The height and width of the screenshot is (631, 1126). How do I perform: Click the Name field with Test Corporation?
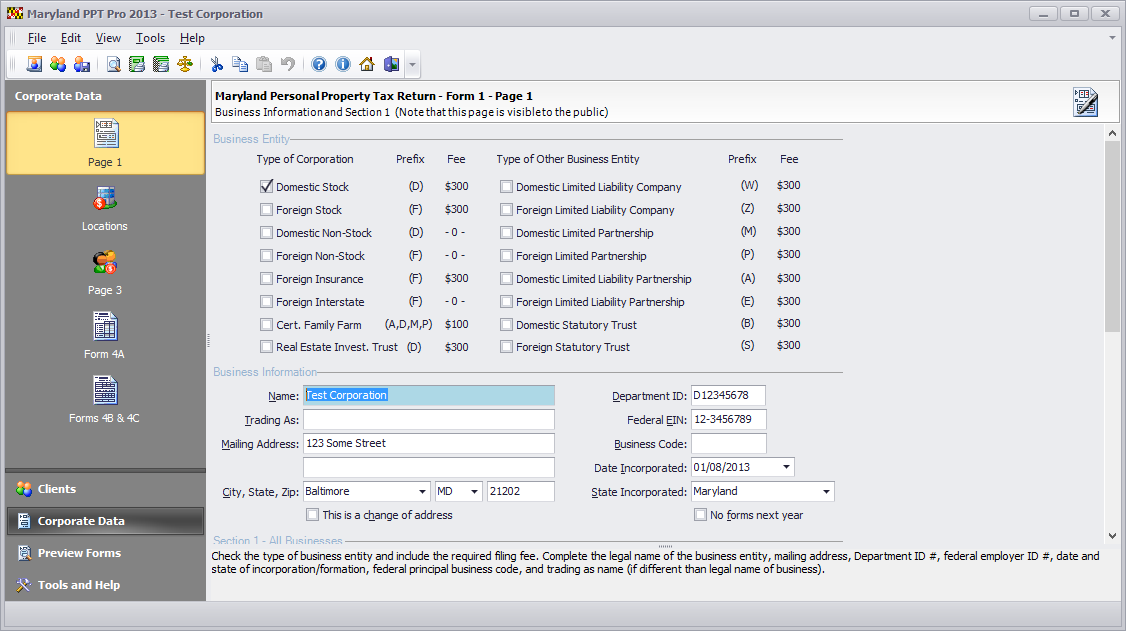[429, 396]
